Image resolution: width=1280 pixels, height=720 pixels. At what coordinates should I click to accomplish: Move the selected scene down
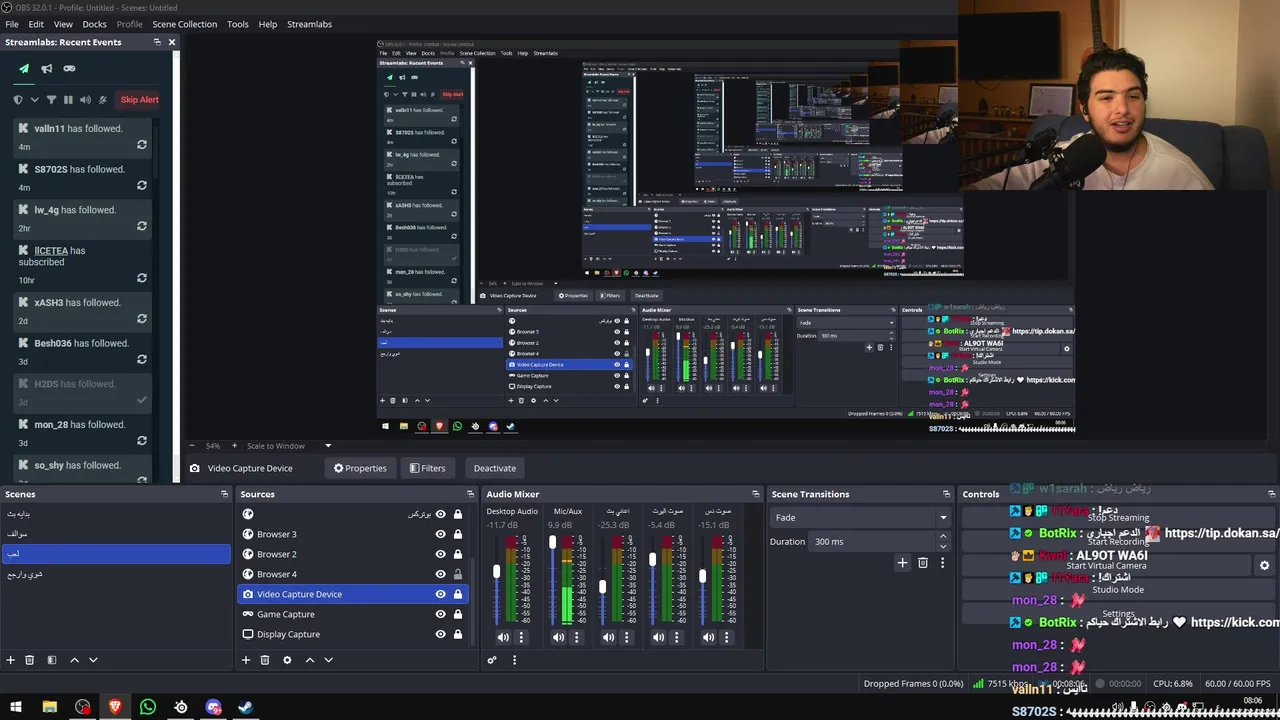[x=93, y=660]
